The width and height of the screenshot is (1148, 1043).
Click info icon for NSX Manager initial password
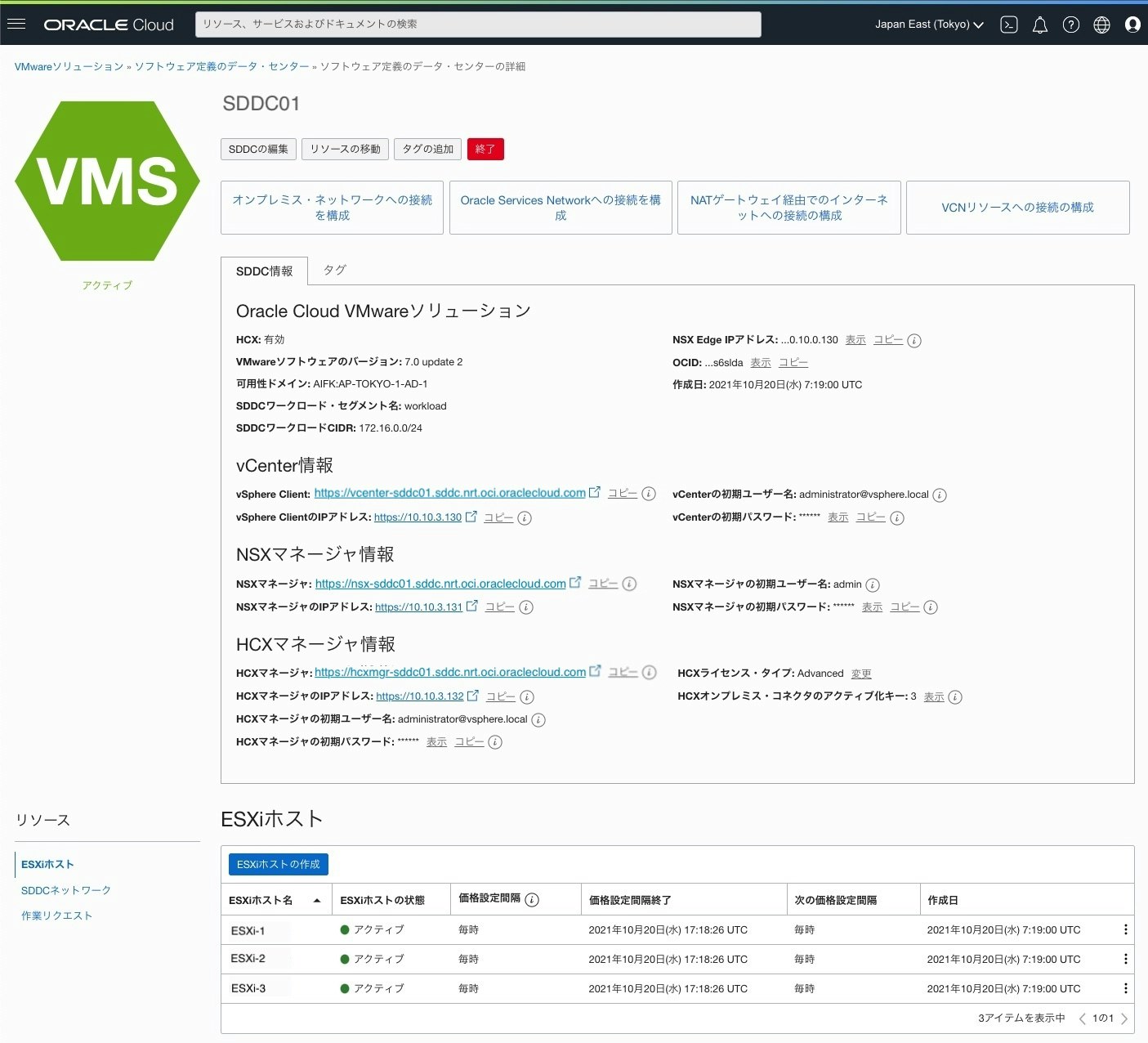tap(931, 607)
